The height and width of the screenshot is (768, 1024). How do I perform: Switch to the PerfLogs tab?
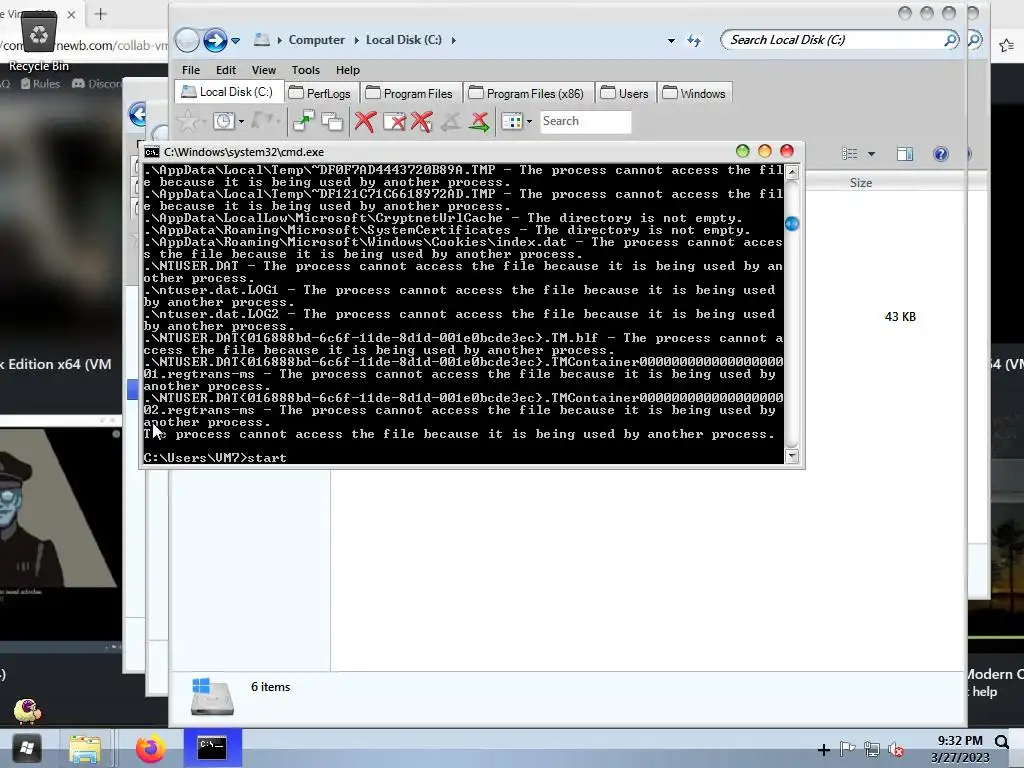[321, 93]
